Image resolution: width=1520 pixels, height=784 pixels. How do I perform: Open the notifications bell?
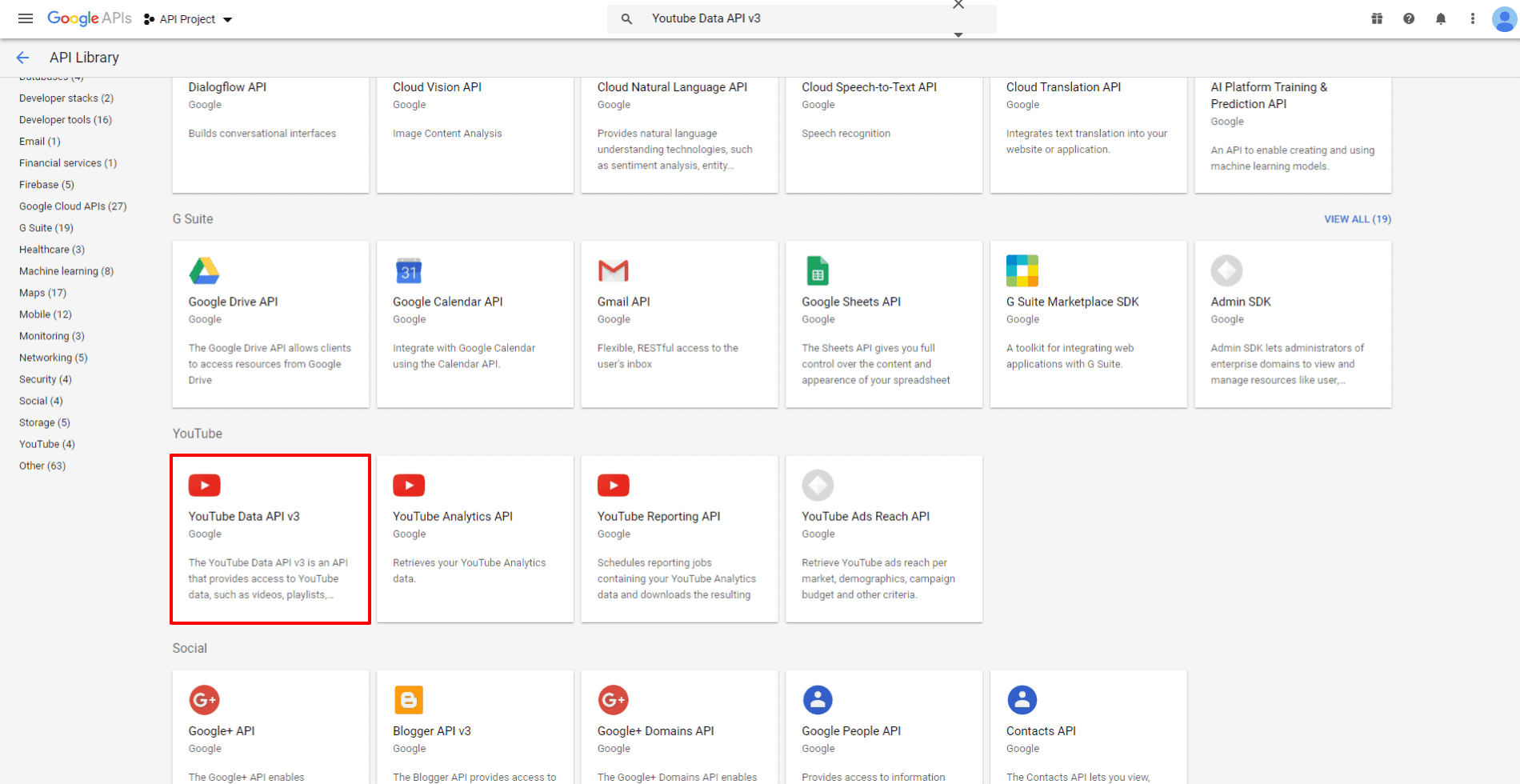[x=1441, y=18]
